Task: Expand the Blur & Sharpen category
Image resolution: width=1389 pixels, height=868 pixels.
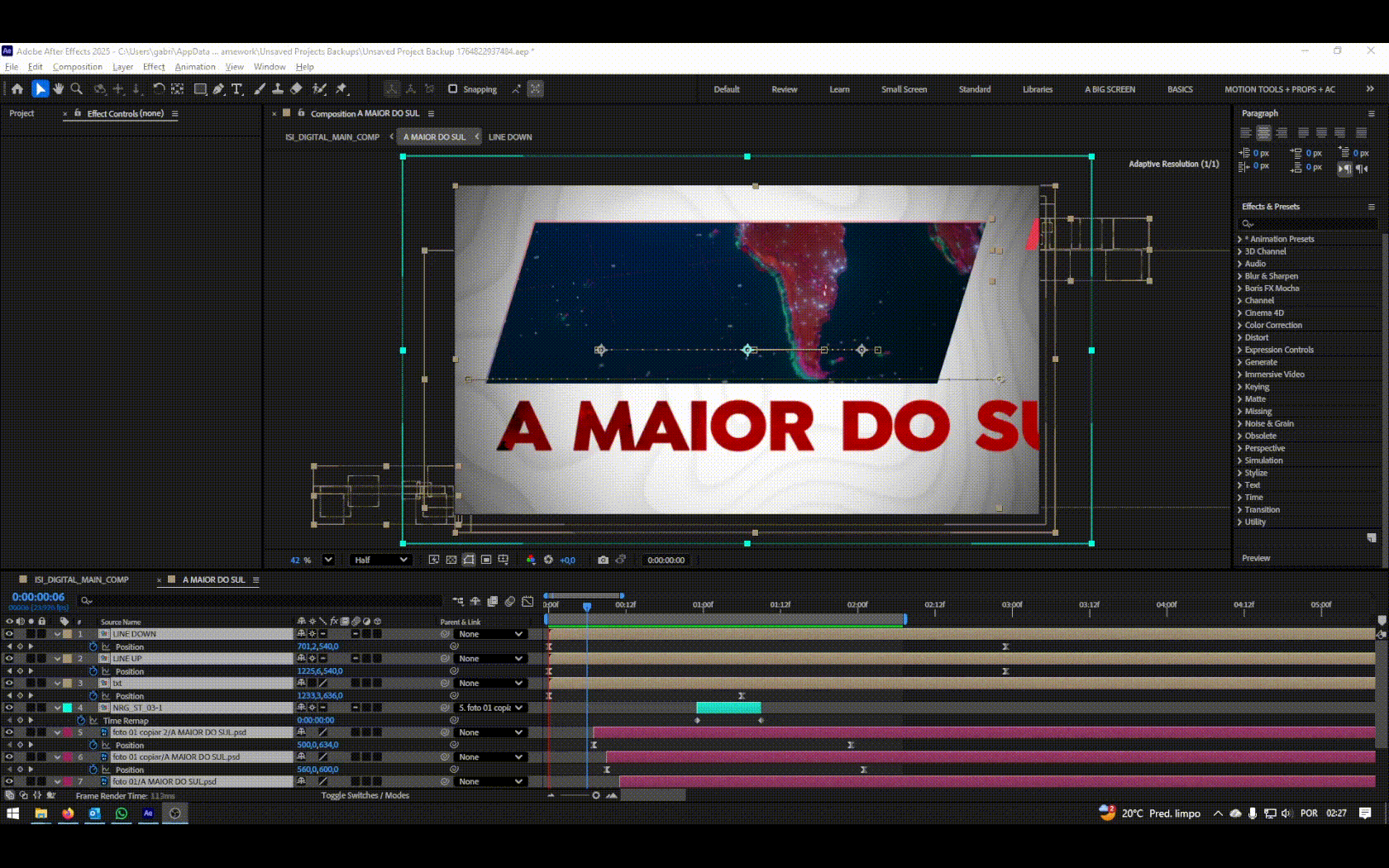Action: (x=1240, y=276)
